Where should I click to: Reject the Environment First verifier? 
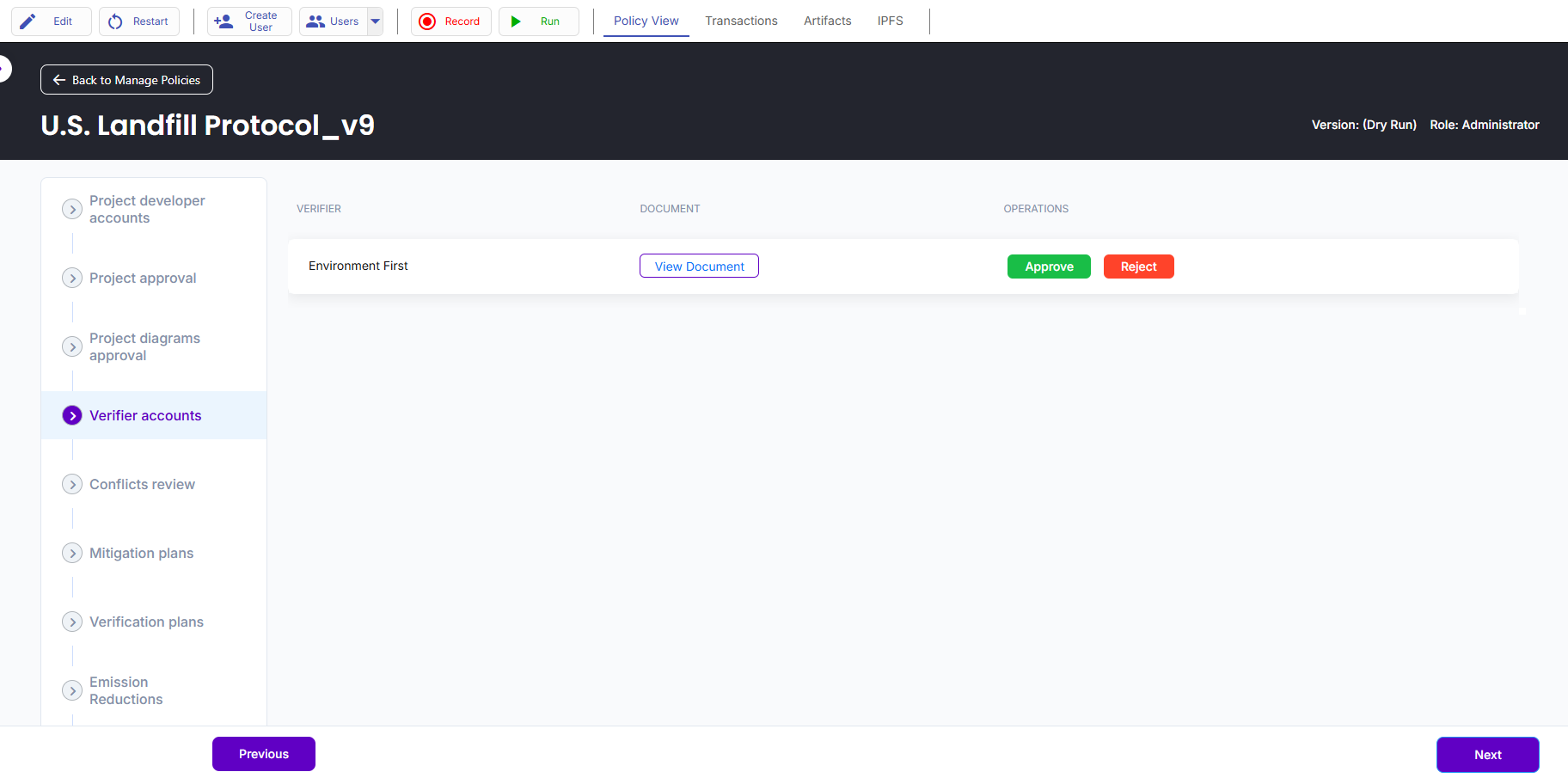point(1138,266)
